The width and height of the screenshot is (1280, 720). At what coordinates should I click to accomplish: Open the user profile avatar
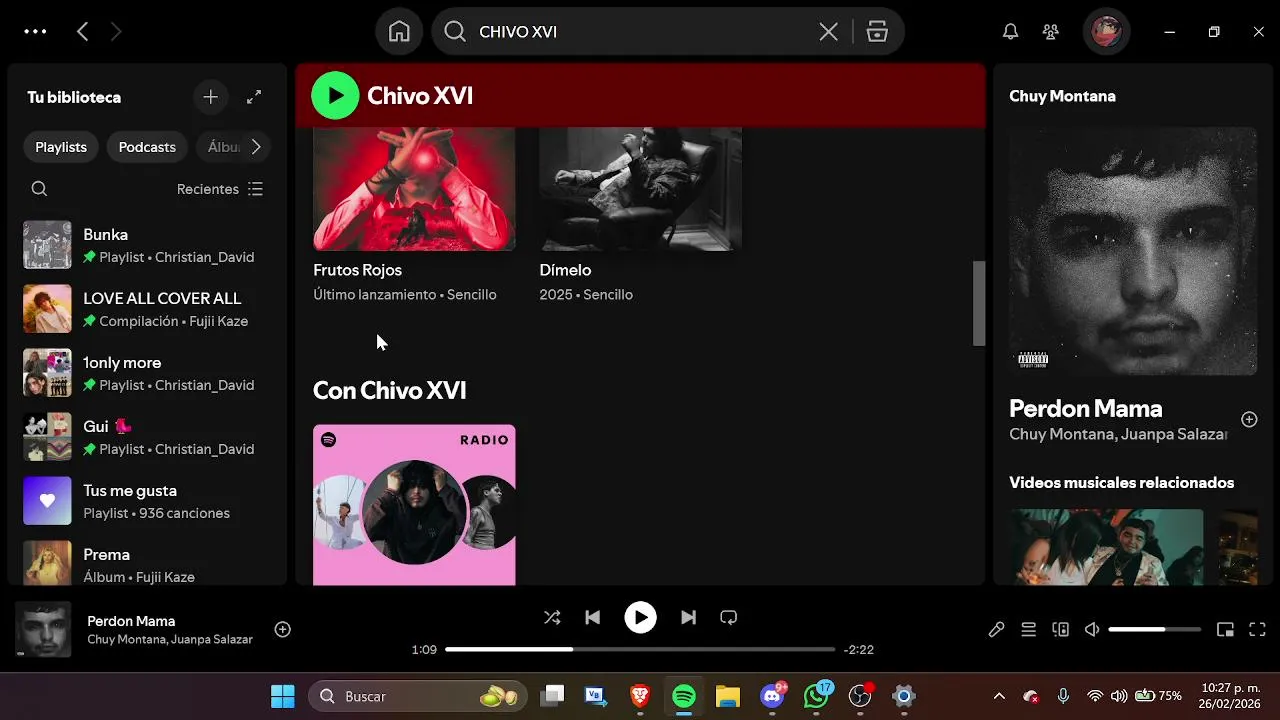(1106, 32)
